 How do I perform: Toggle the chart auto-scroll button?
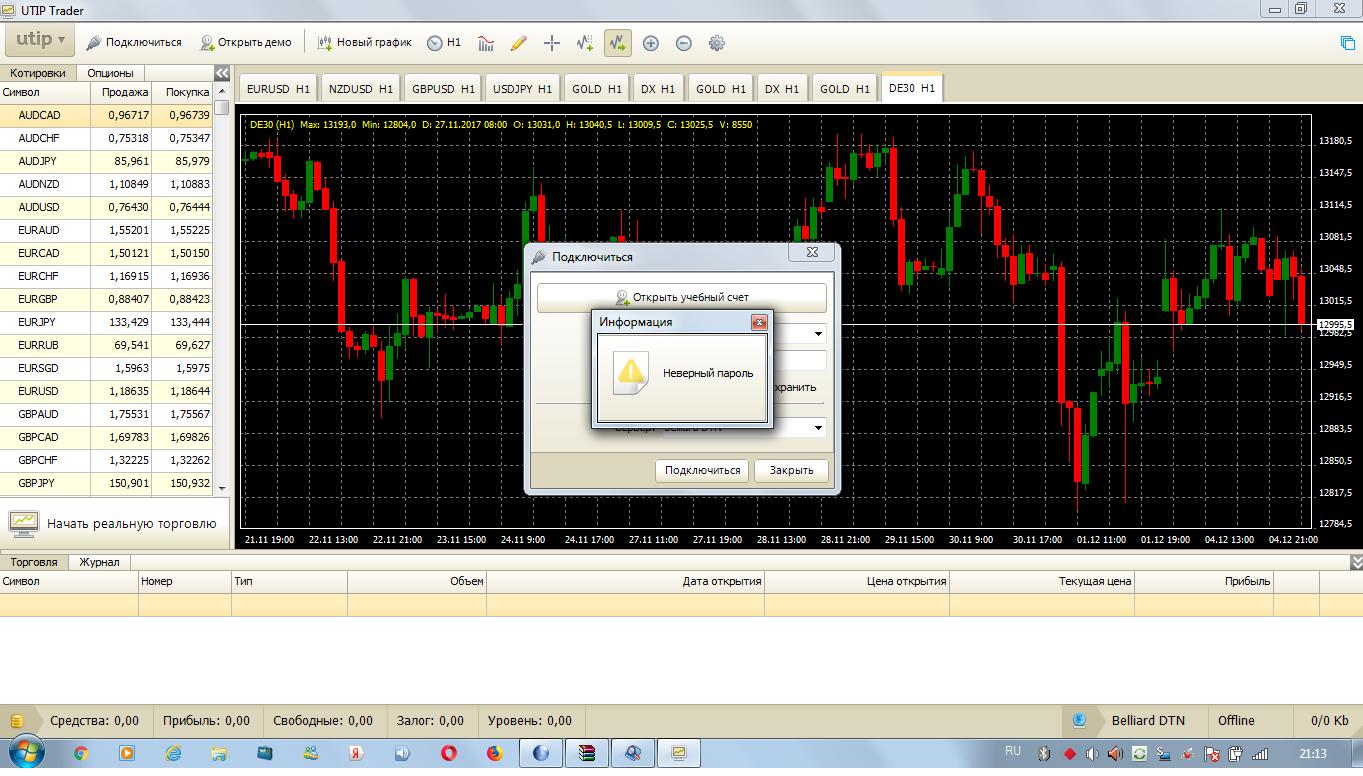[617, 43]
